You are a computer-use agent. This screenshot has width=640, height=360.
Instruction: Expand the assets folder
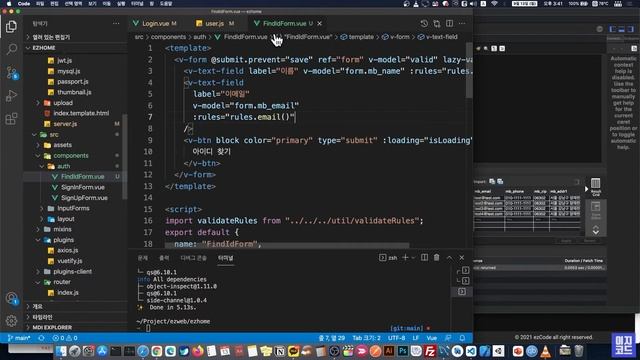coord(62,145)
